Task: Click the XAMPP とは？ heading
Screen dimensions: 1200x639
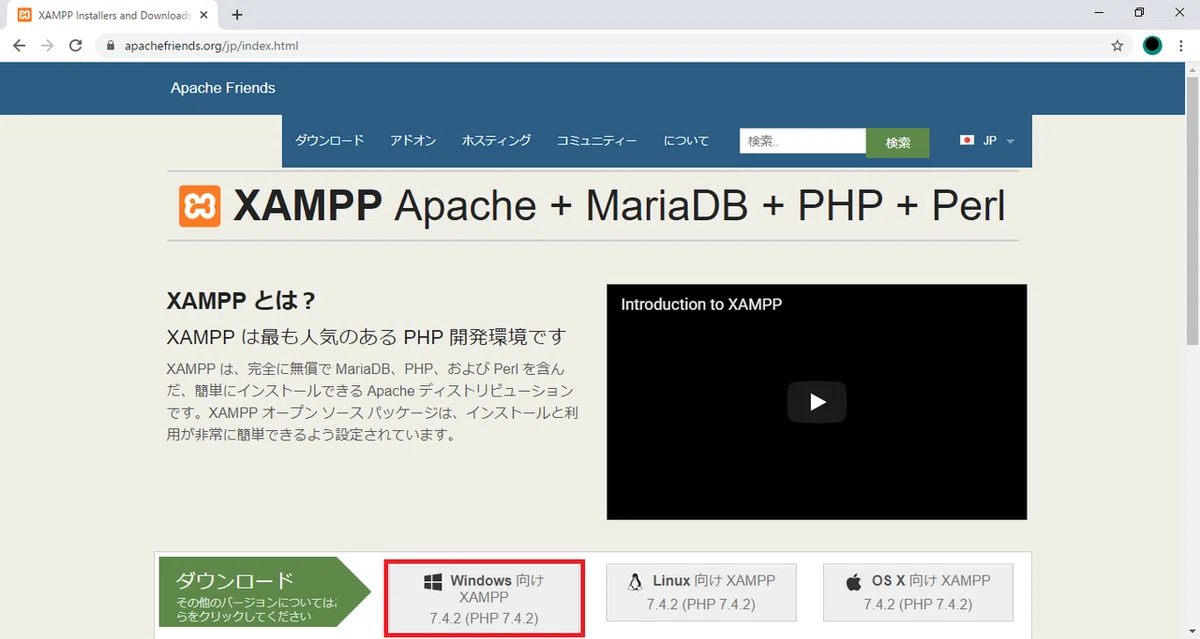Action: tap(241, 301)
